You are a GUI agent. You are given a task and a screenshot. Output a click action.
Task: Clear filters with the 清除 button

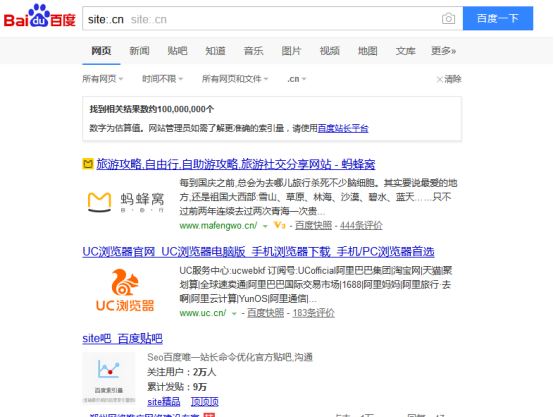[449, 79]
